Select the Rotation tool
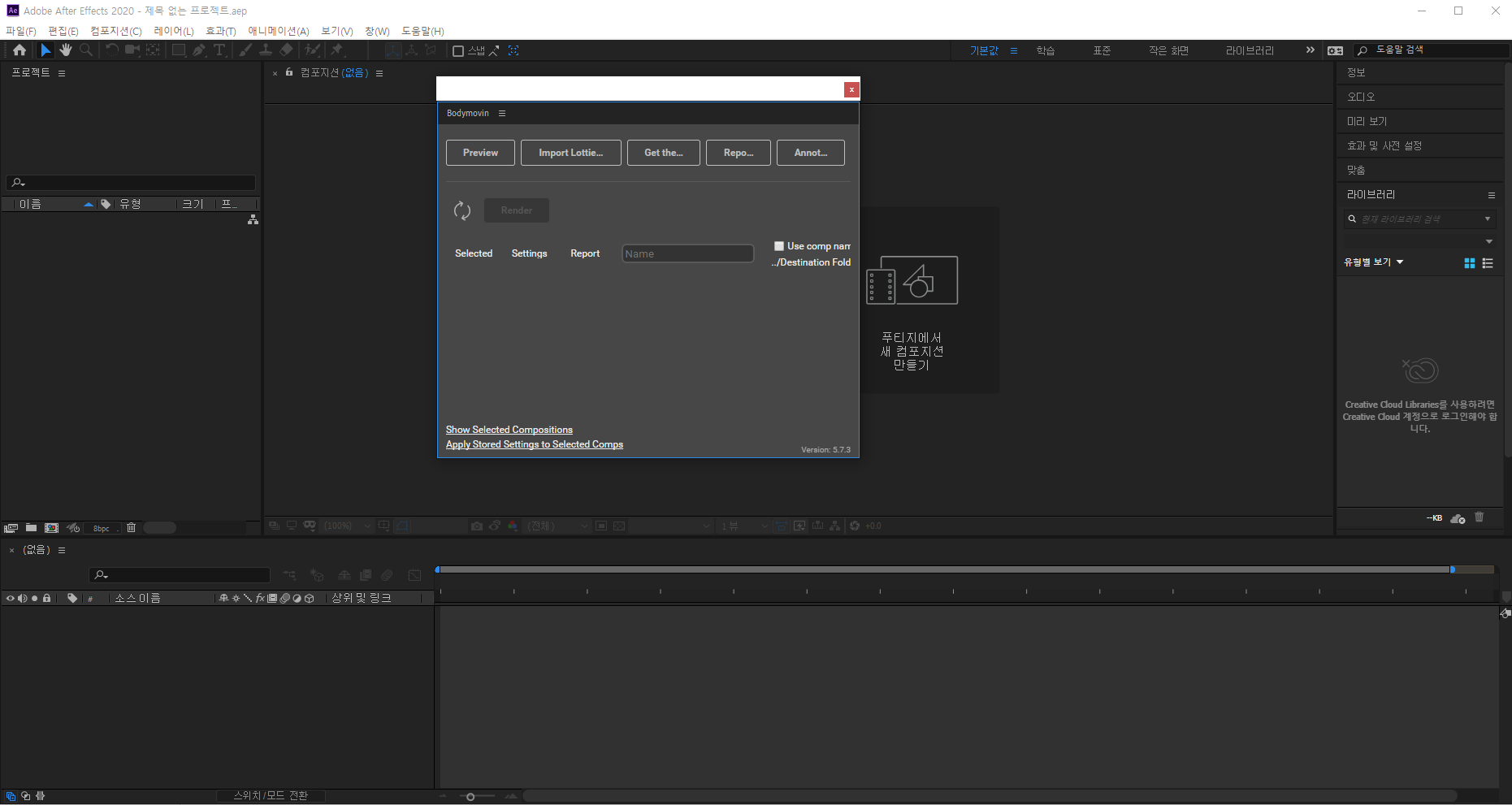Screen dimensions: 1512x805 [111, 50]
